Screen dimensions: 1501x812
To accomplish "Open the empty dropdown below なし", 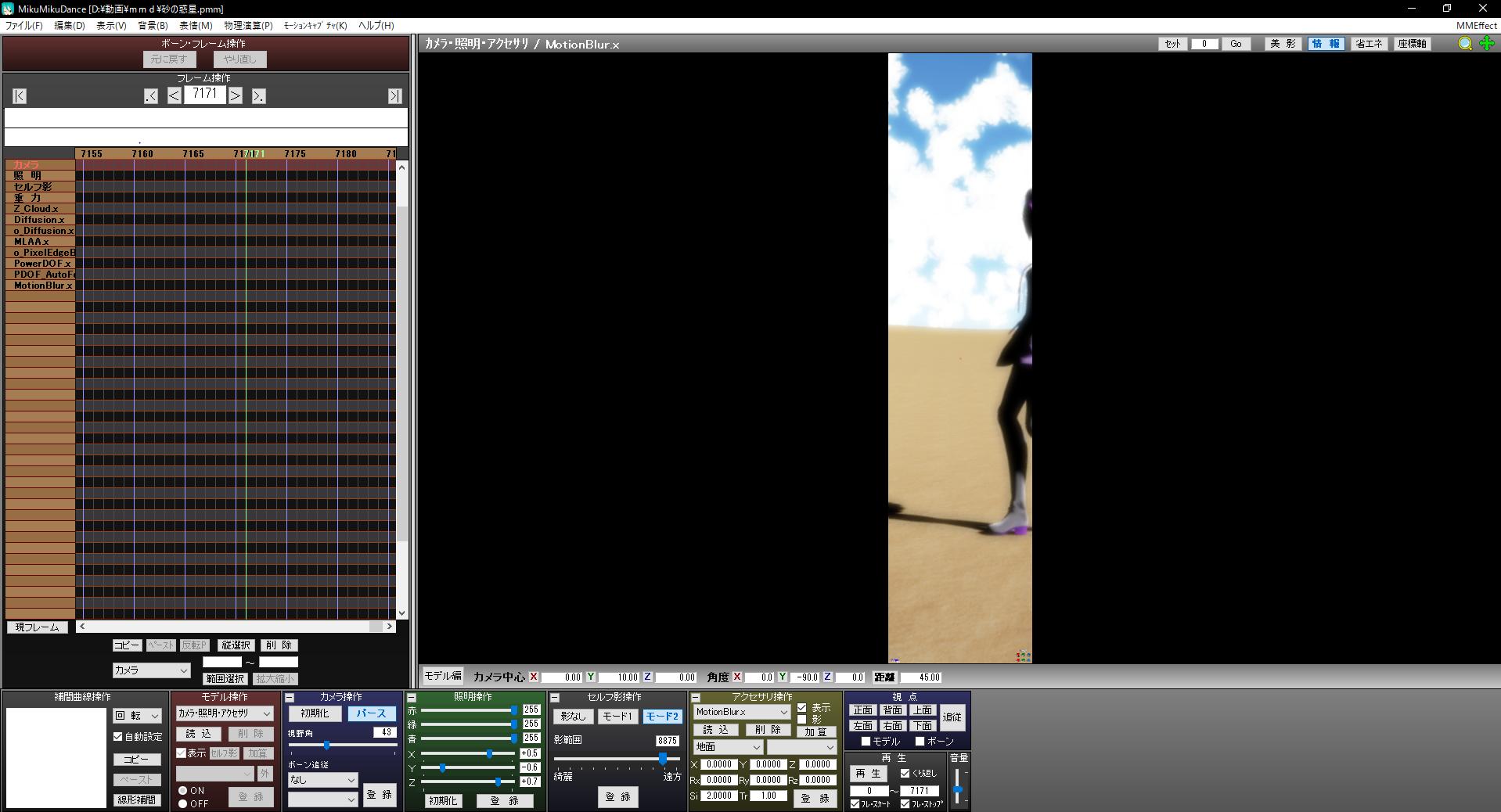I will point(322,799).
